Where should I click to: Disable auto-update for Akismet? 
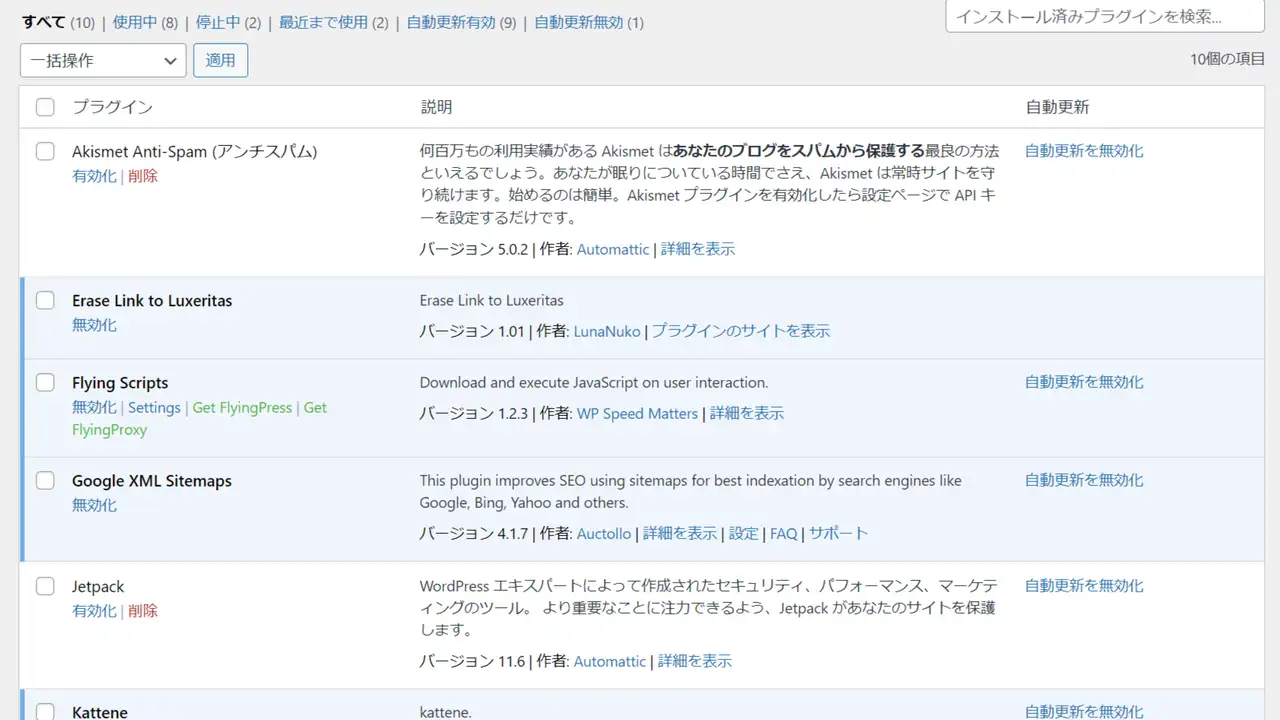1084,151
